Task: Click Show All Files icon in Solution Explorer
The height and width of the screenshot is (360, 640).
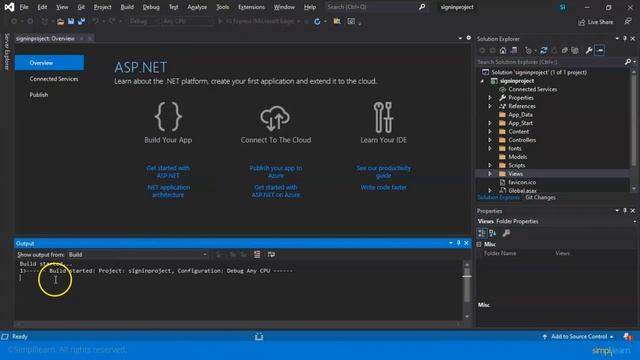Action: (x=575, y=50)
